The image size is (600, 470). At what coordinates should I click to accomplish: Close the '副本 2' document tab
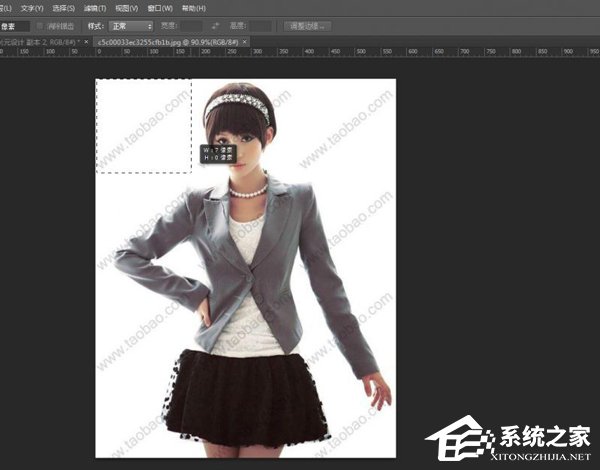click(87, 42)
